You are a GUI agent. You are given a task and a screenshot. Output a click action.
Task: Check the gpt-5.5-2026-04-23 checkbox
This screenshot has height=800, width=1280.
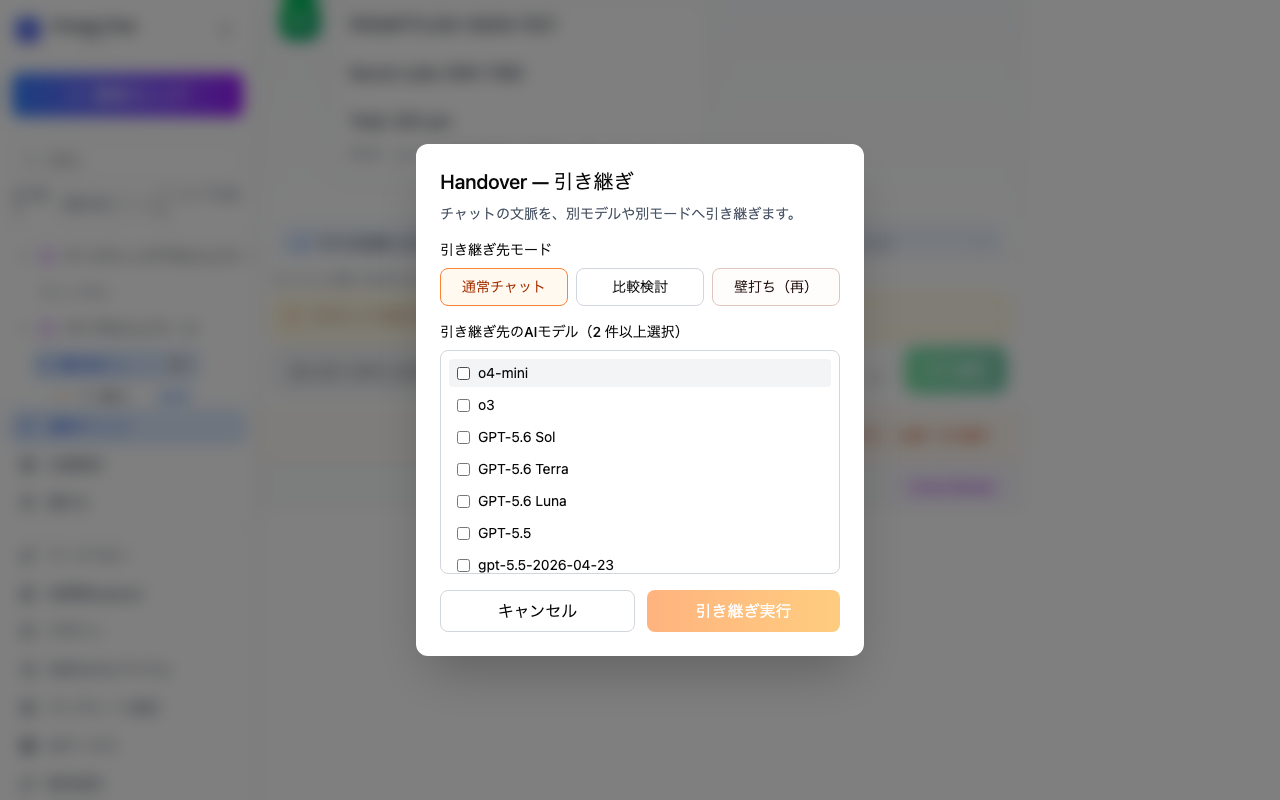tap(463, 565)
